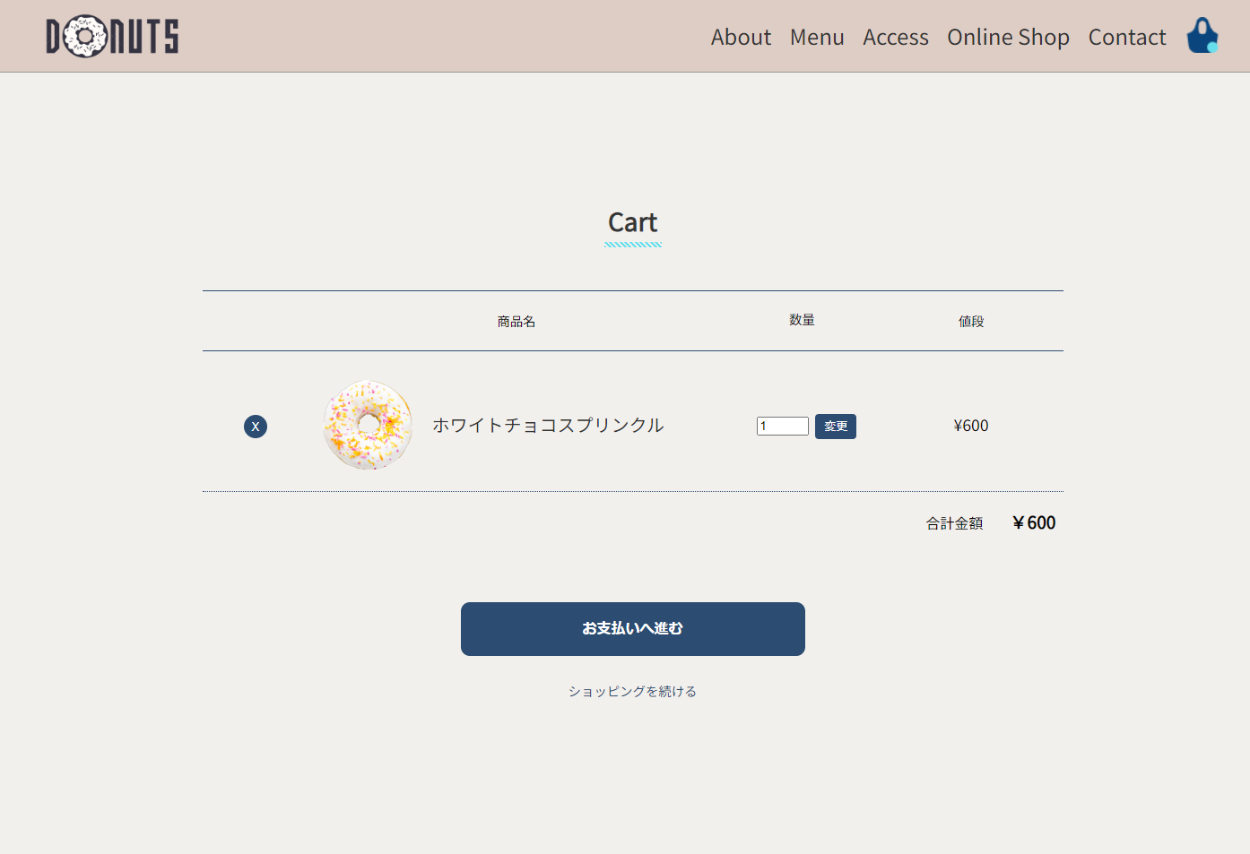
Task: Focus the quantity input field
Action: click(x=782, y=426)
